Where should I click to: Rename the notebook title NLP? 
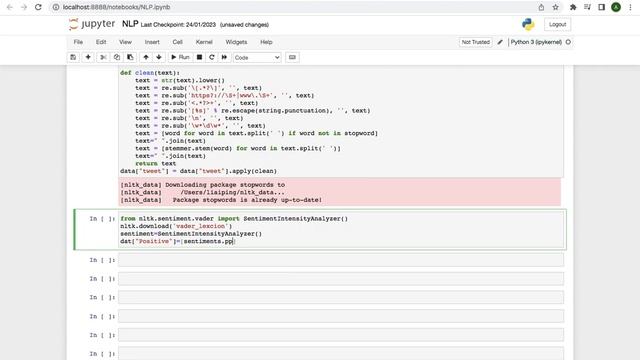click(130, 24)
